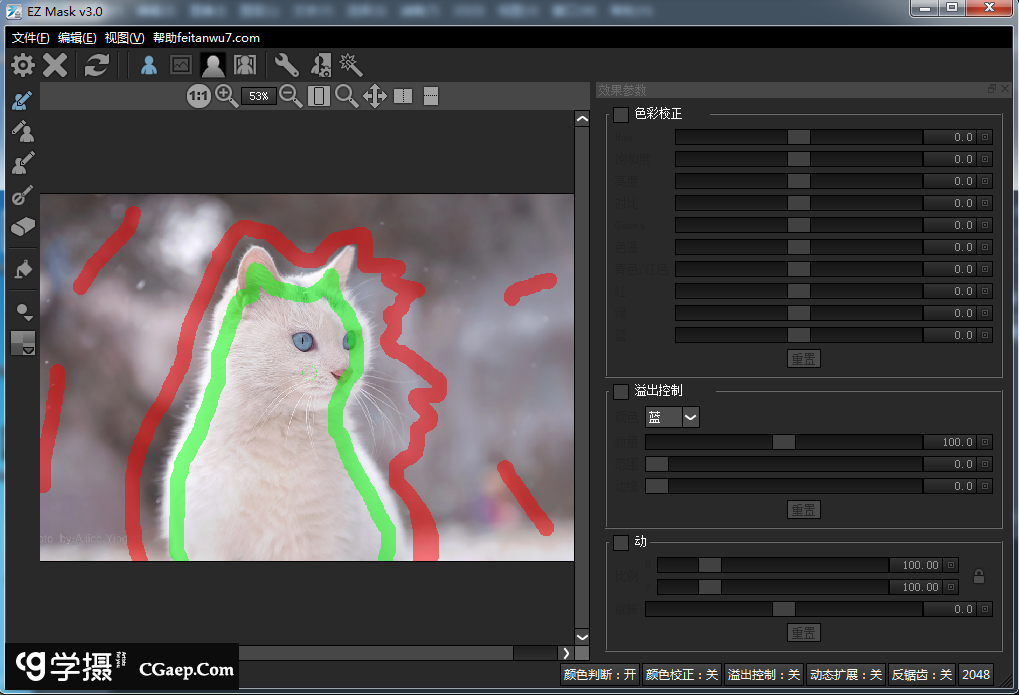The image size is (1019, 695).
Task: Select the pan move arrows tool
Action: coord(374,96)
